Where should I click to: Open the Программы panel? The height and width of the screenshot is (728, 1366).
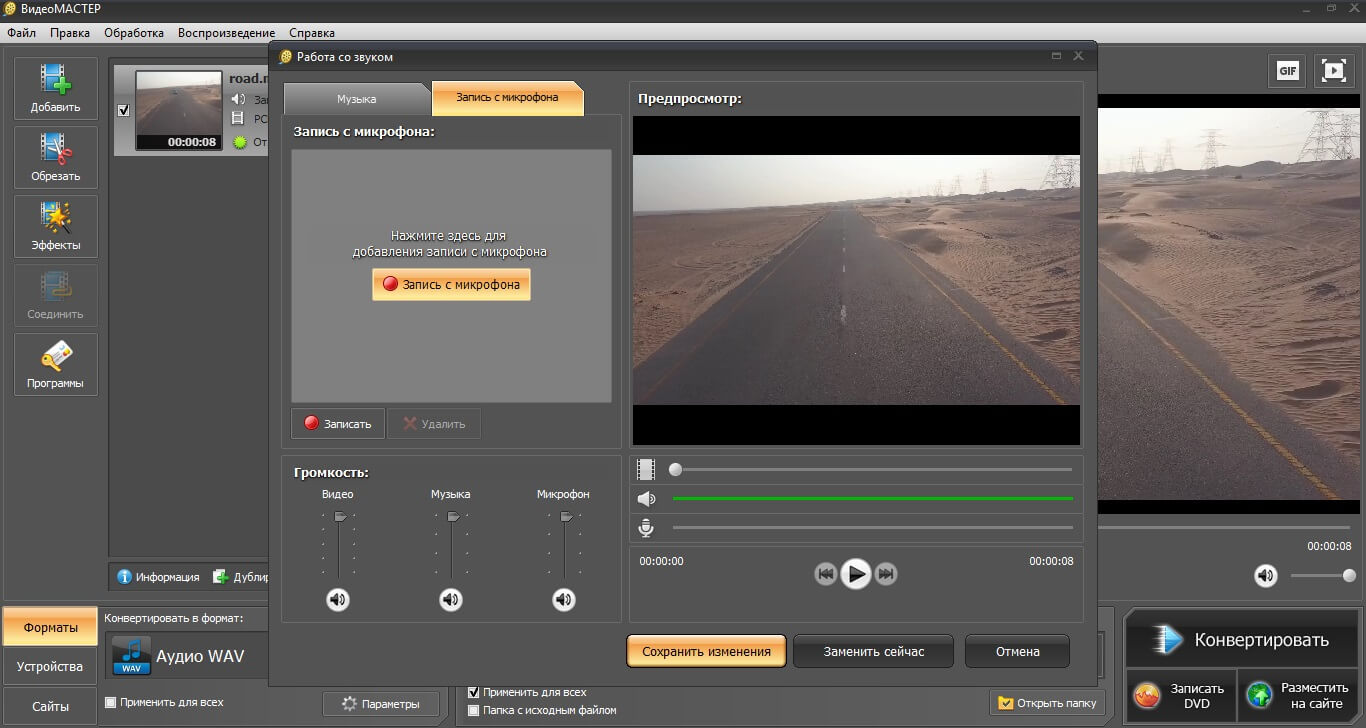pyautogui.click(x=56, y=364)
